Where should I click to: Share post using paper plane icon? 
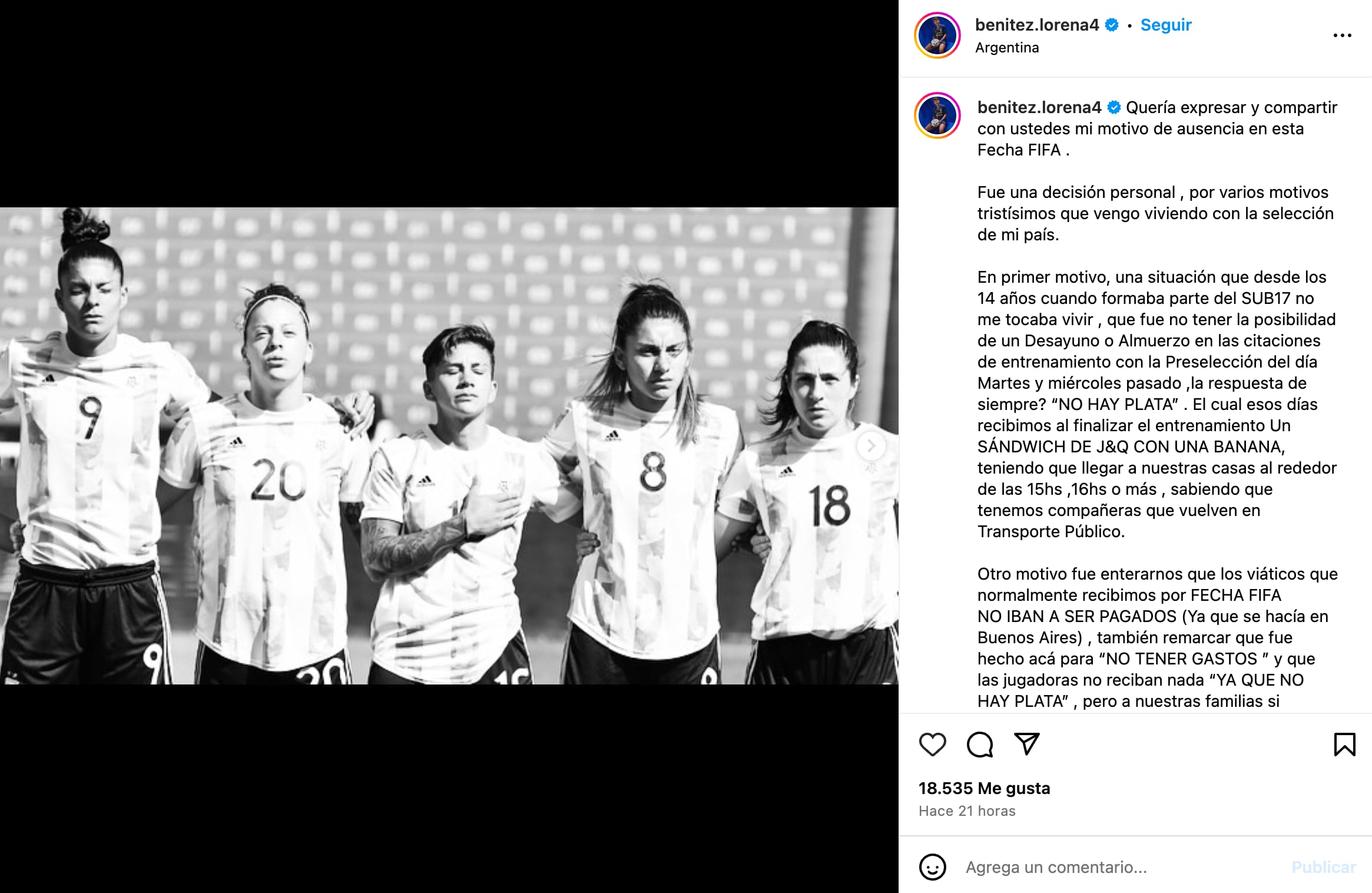pyautogui.click(x=1027, y=744)
